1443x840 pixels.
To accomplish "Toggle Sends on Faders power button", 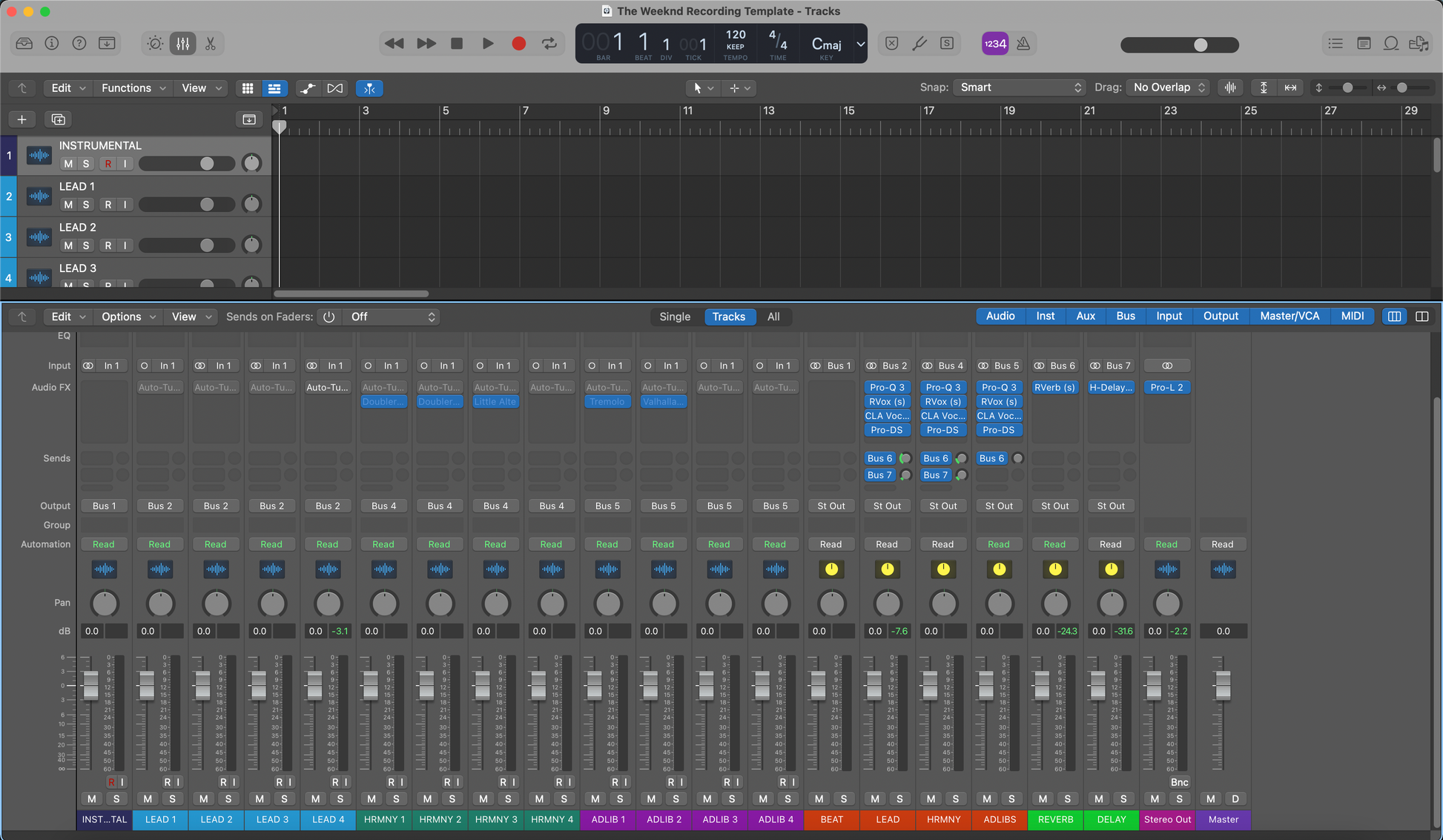I will pyautogui.click(x=328, y=317).
